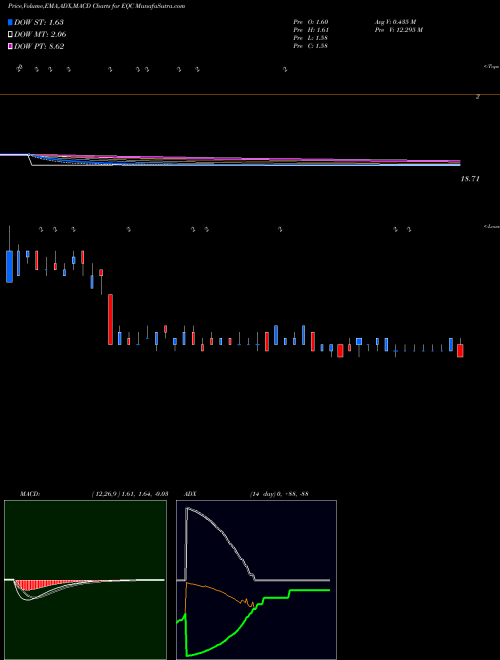Click ADX parameters '(14 day) 0, +88, -88'
Viewport: 500px width, 660px height.
click(x=279, y=494)
